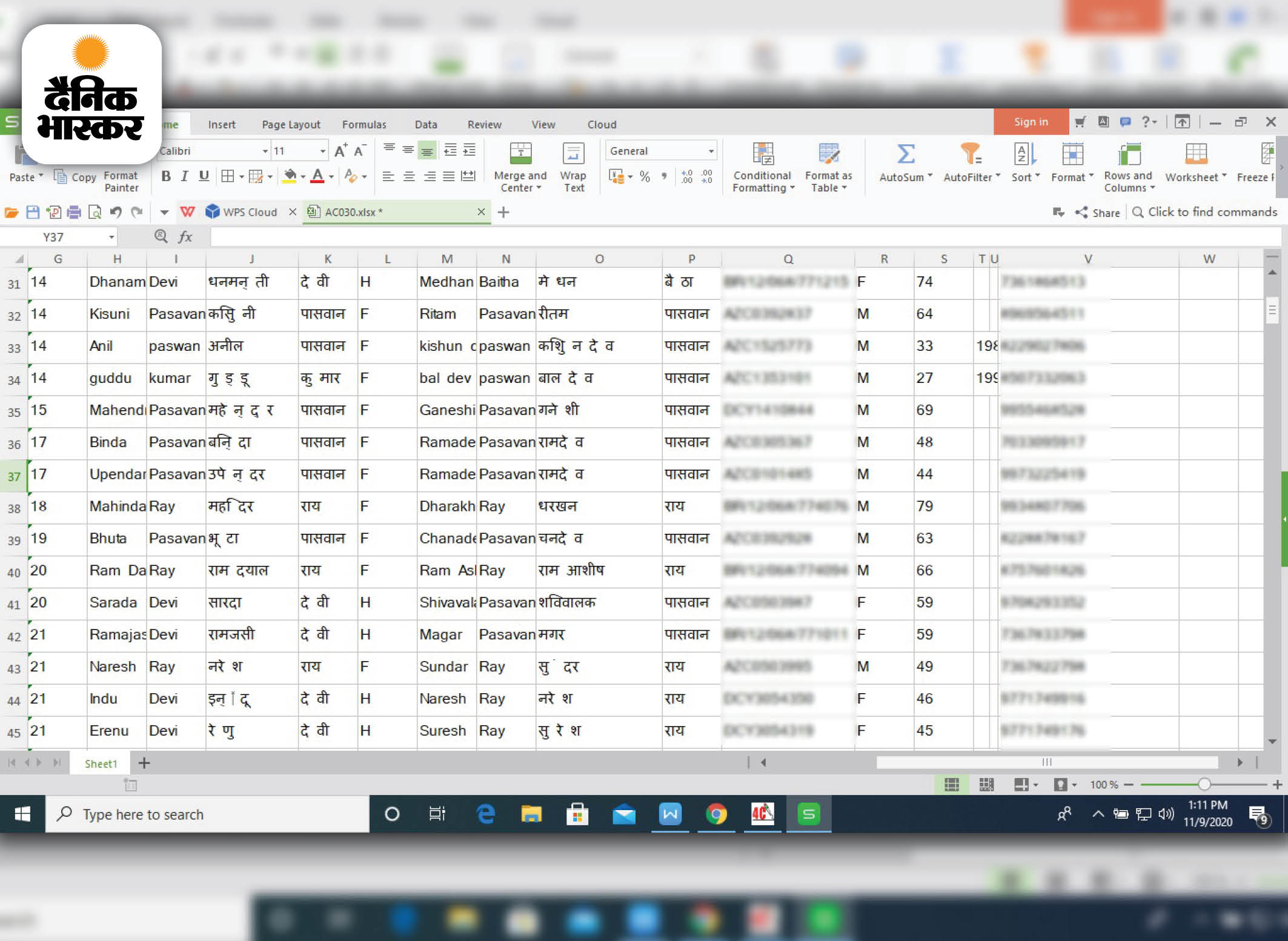Increase font size with A+ icon
The image size is (1288, 941).
click(341, 150)
